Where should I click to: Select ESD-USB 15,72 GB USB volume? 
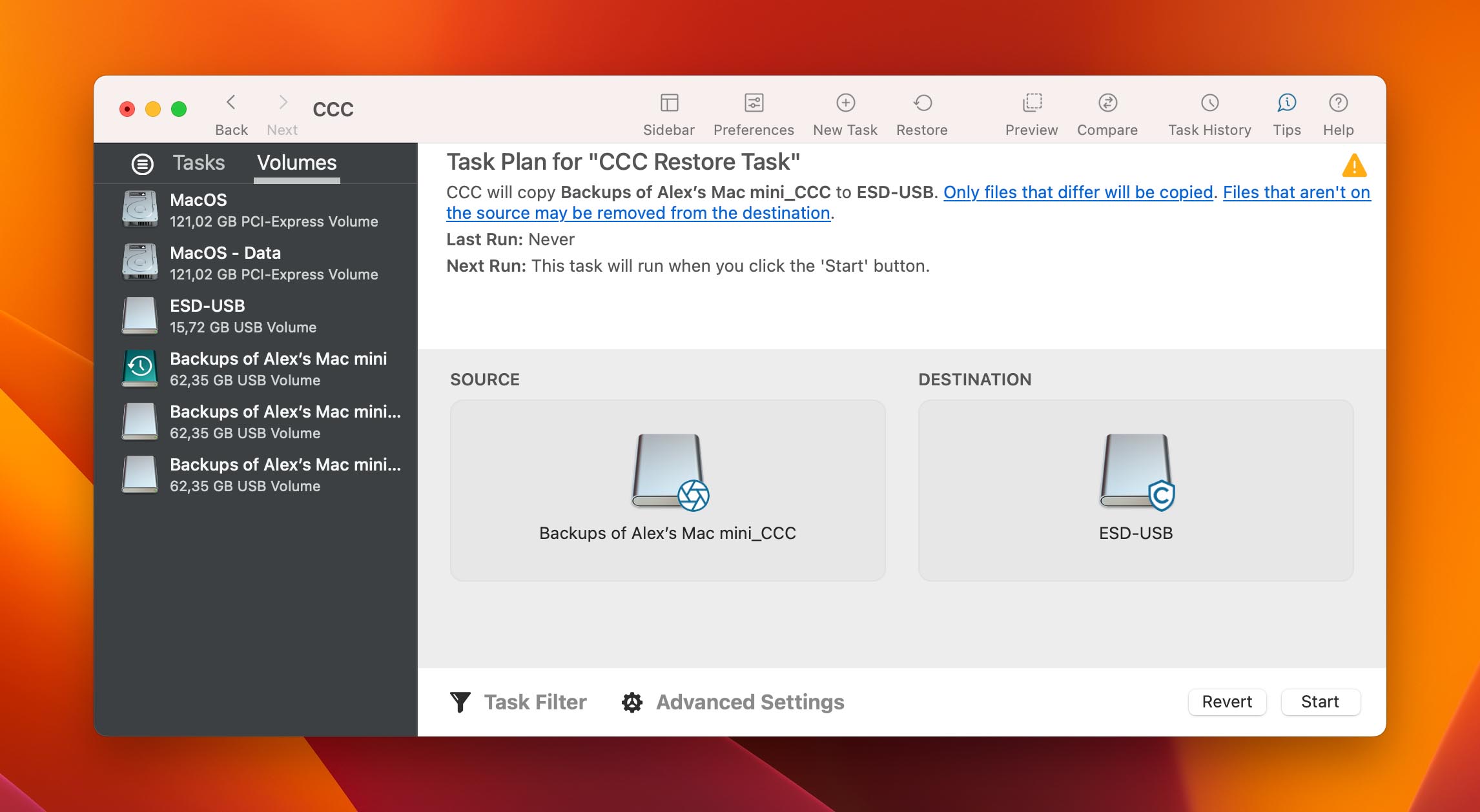(x=256, y=316)
